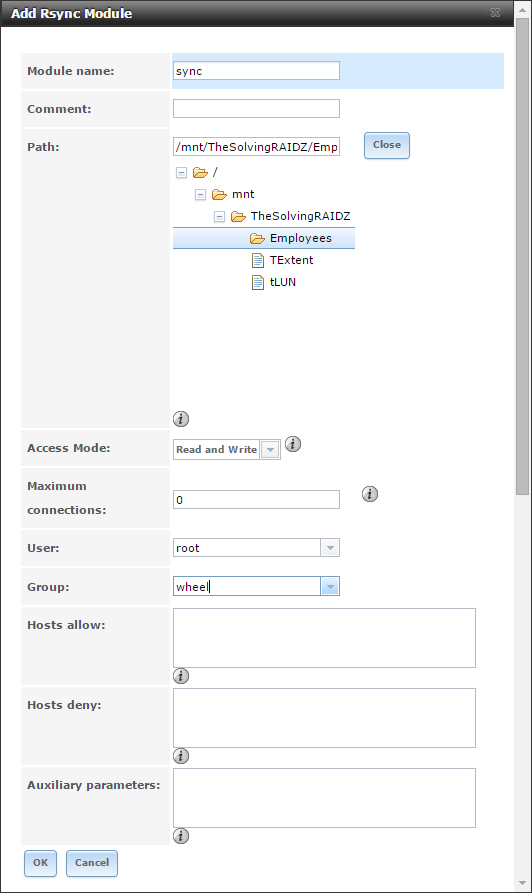Click the info icon under Hosts deny
Image resolution: width=532 pixels, height=893 pixels.
coord(181,756)
